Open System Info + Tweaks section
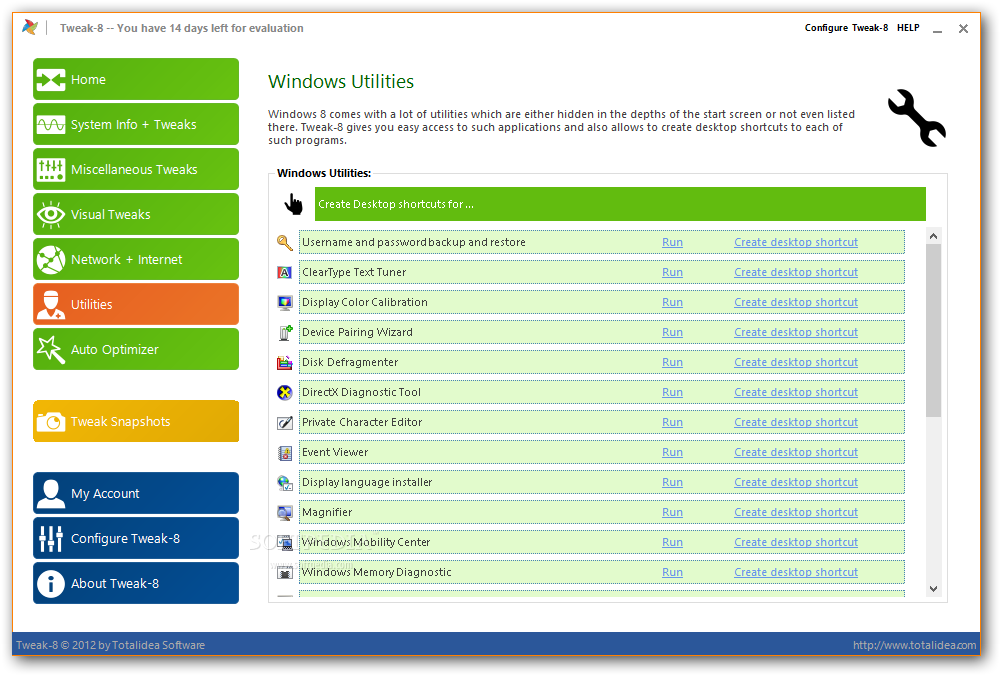1001x676 pixels. point(136,124)
